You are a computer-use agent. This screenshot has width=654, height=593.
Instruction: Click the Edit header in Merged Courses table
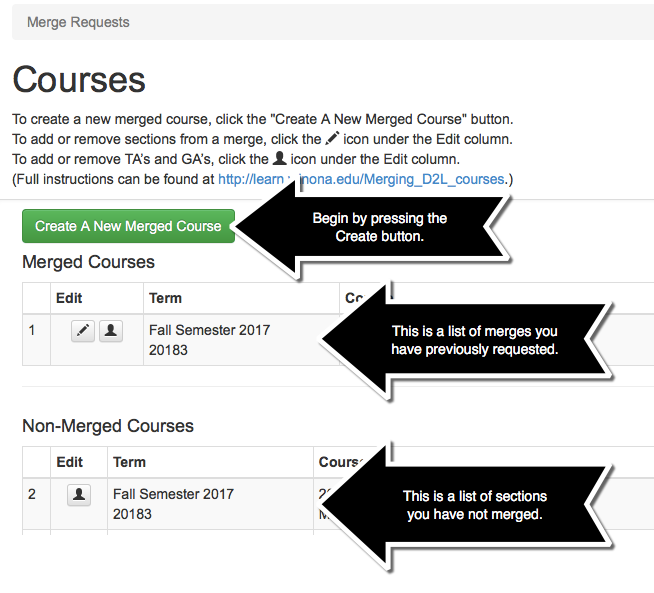coord(69,298)
